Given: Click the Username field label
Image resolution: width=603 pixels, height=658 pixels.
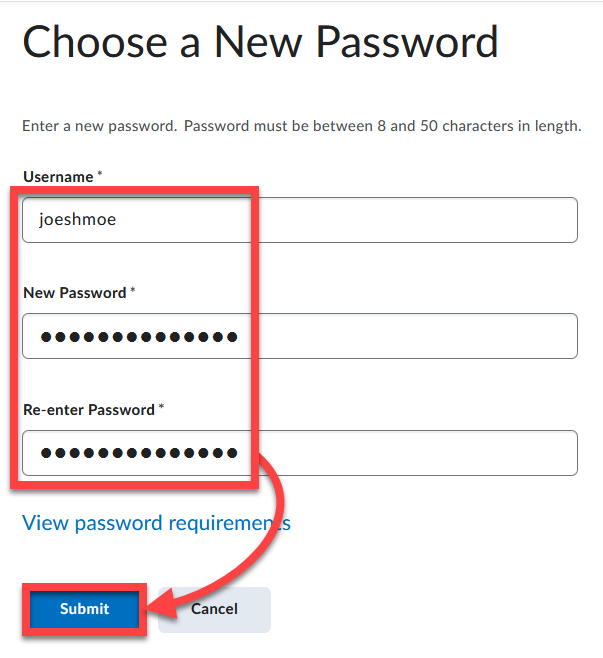Looking at the screenshot, I should coord(58,177).
